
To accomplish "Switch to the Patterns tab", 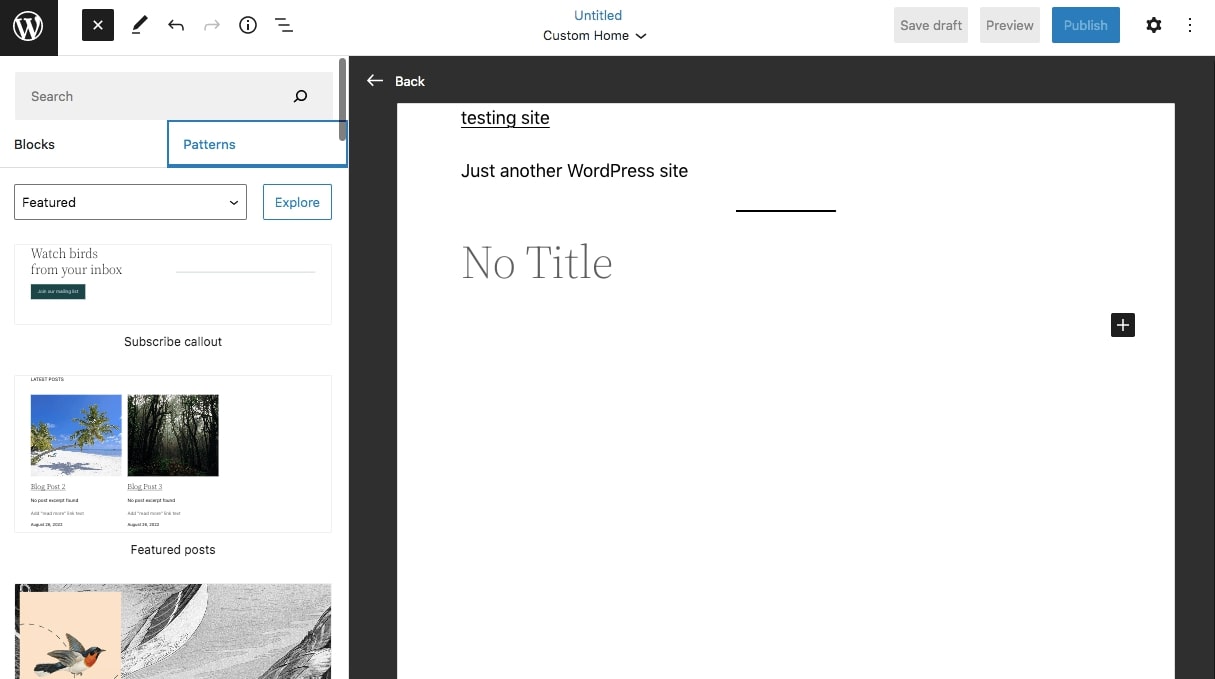I will (209, 144).
